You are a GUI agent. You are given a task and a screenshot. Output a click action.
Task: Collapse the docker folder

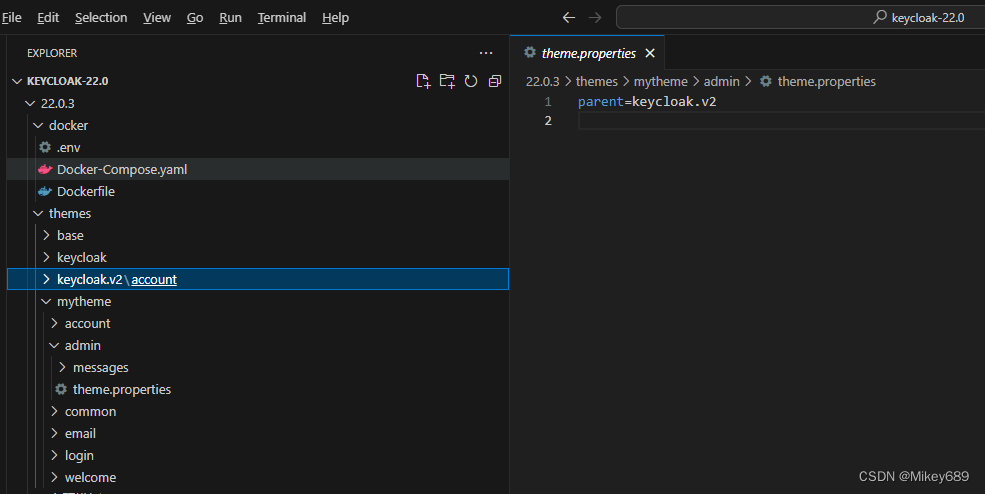click(38, 125)
